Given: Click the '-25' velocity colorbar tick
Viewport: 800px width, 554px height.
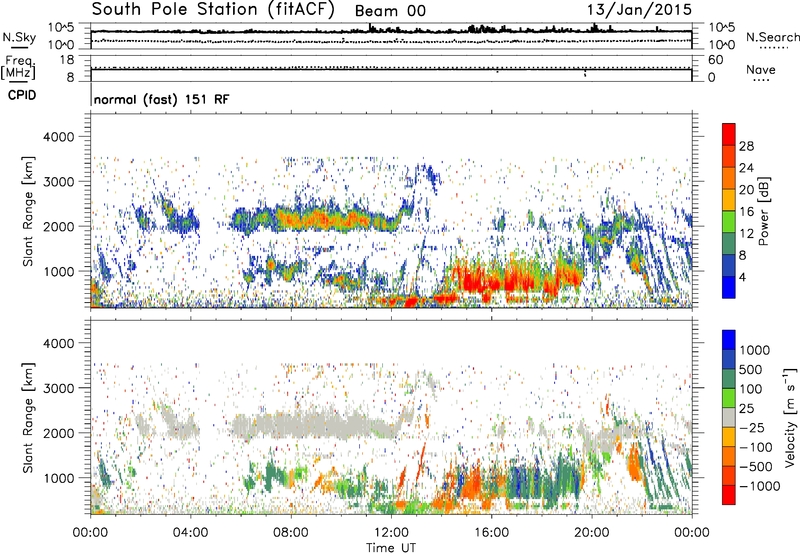Looking at the screenshot, I should 752,427.
